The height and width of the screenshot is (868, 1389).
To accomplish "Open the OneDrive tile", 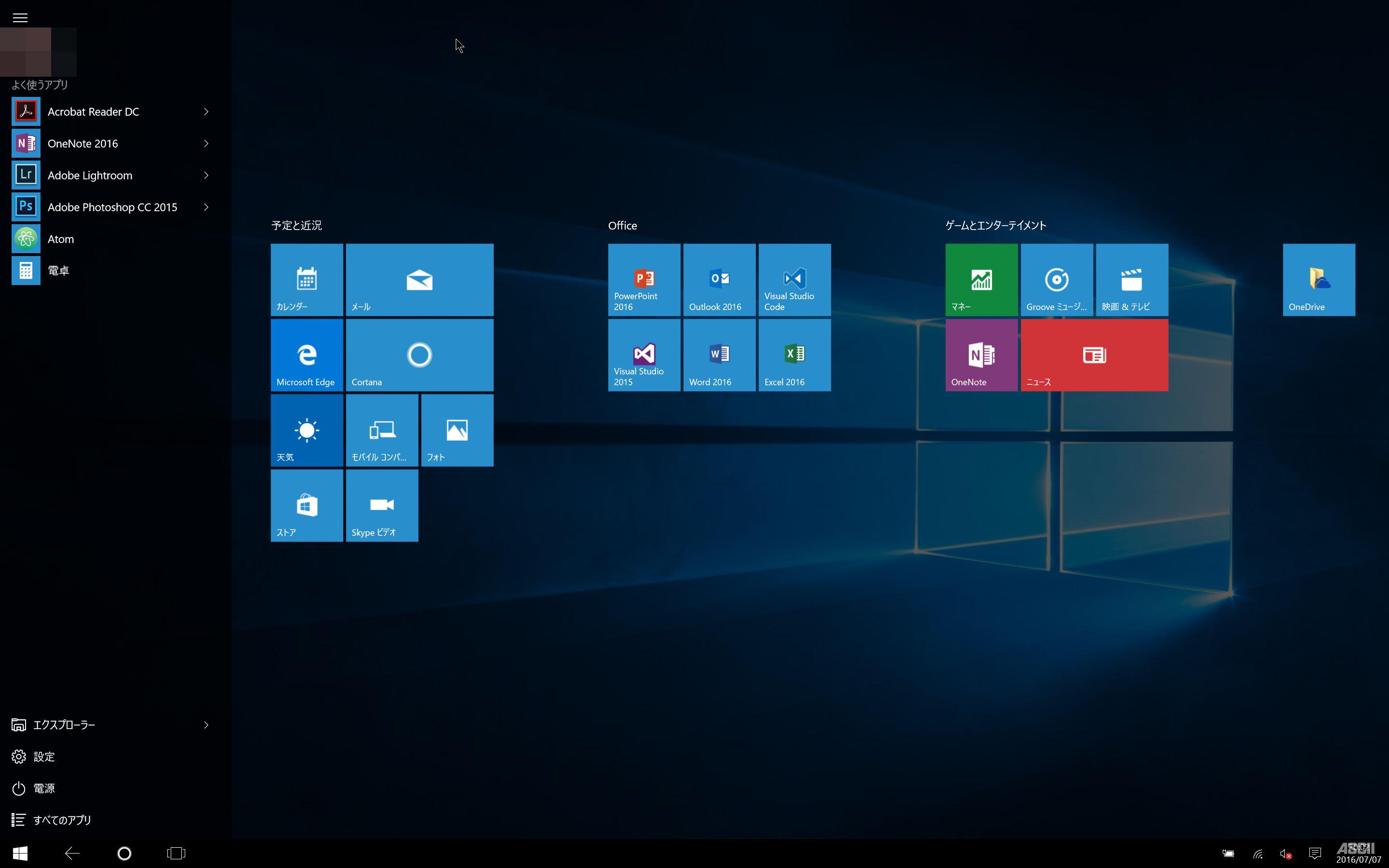I will [x=1319, y=280].
